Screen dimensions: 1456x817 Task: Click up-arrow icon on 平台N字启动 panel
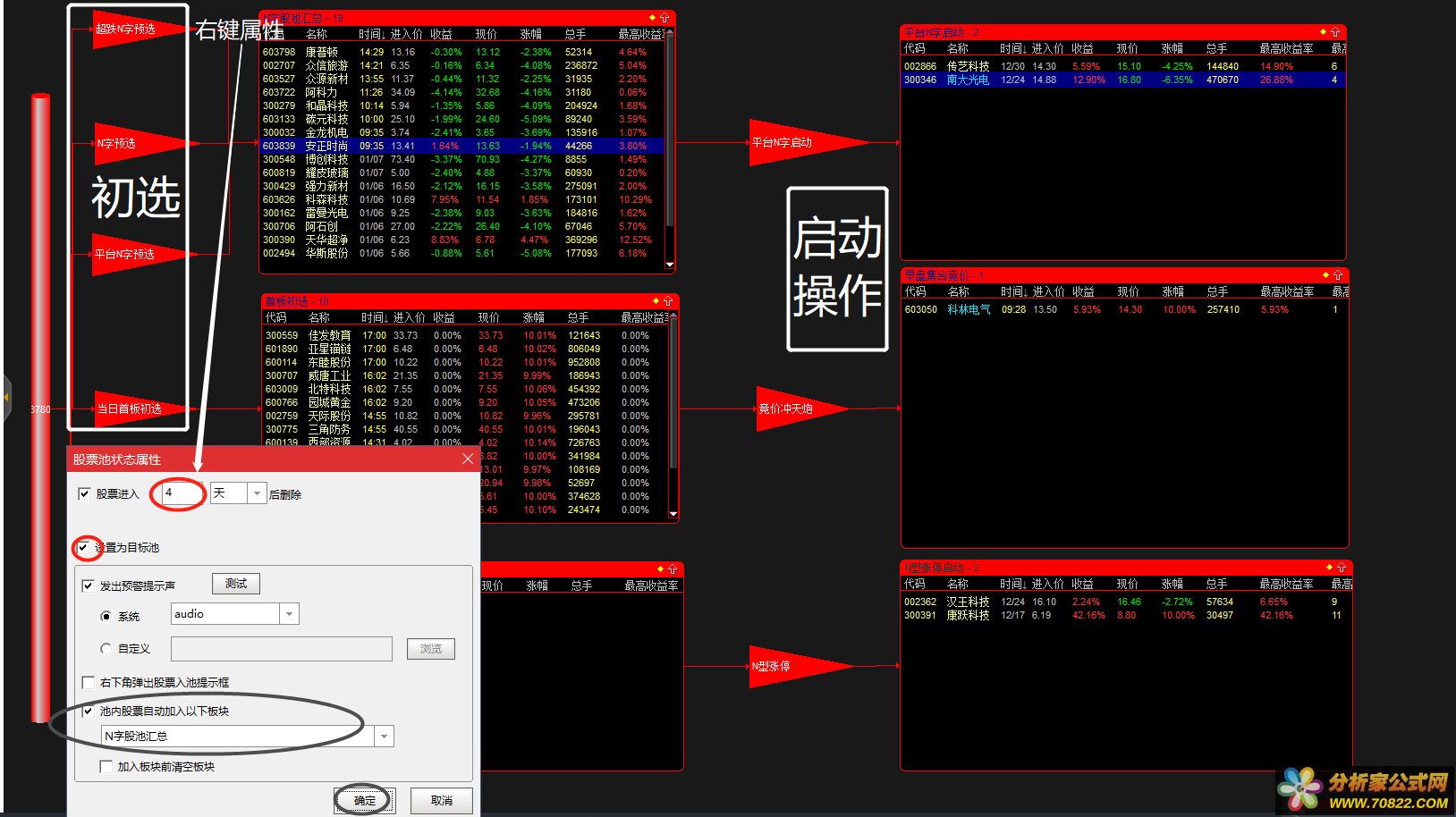(1335, 32)
